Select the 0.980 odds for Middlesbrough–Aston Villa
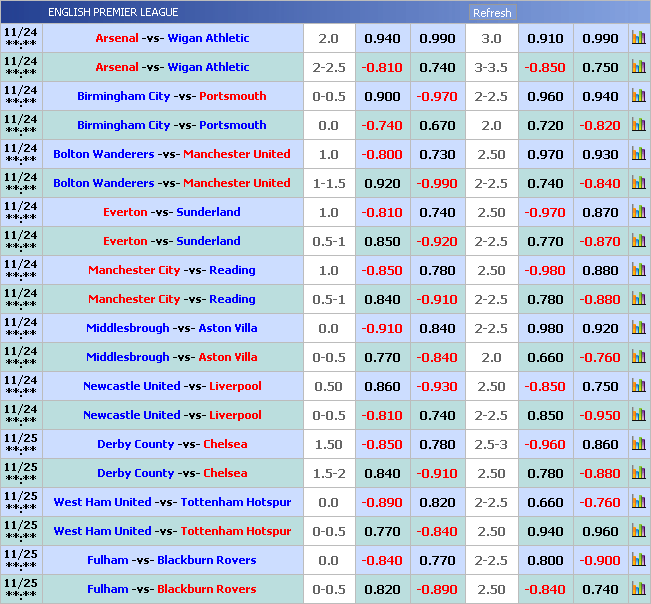 click(545, 328)
